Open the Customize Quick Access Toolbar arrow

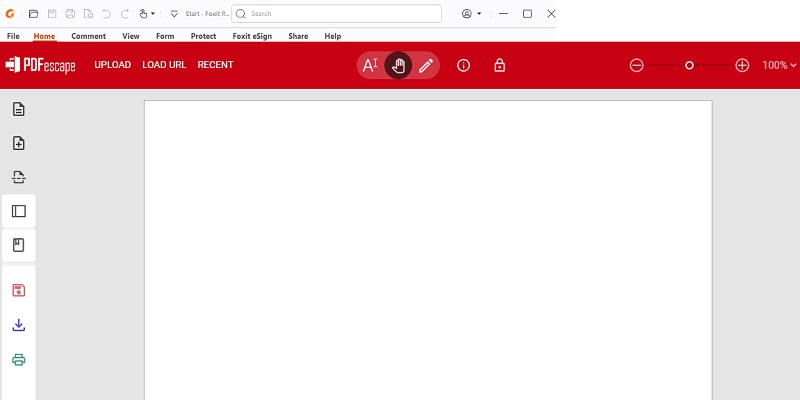pos(174,14)
